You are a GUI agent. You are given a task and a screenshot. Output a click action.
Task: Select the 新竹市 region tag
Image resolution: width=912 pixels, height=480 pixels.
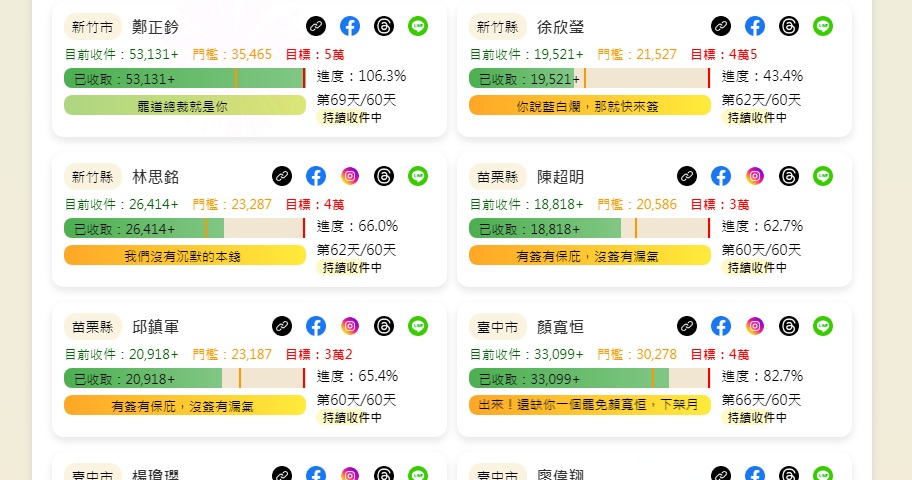pyautogui.click(x=92, y=27)
